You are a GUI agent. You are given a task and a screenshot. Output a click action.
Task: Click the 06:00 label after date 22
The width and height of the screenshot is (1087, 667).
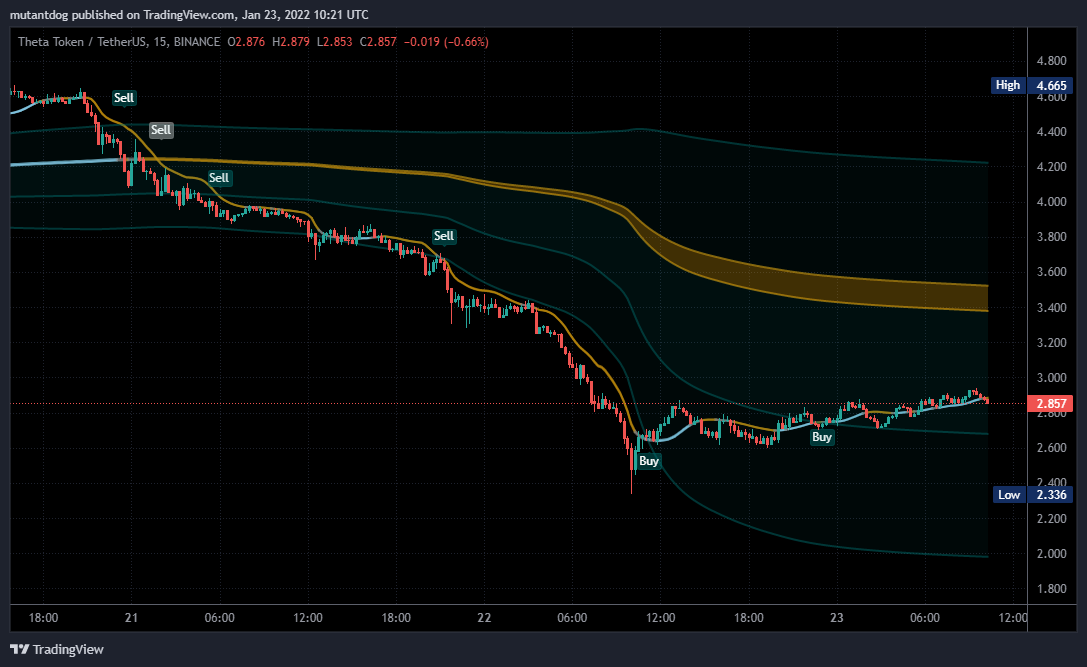[572, 618]
